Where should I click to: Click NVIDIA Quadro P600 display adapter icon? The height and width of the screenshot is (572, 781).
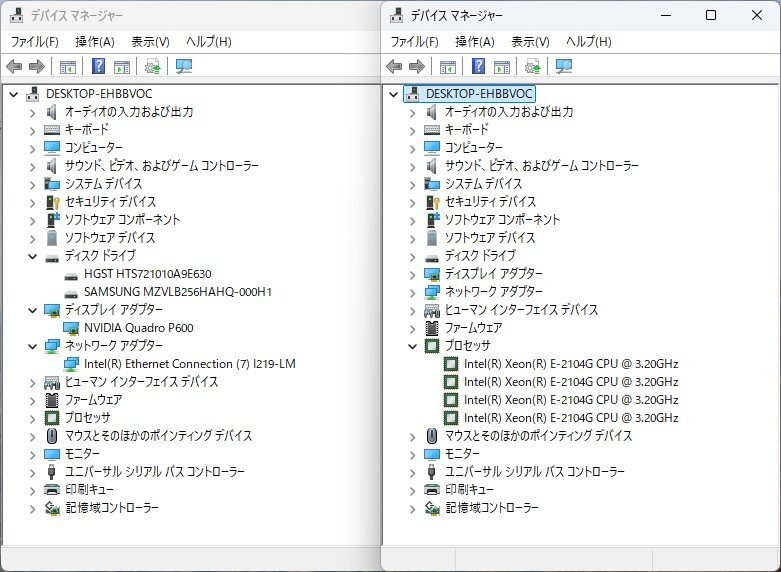pos(71,328)
